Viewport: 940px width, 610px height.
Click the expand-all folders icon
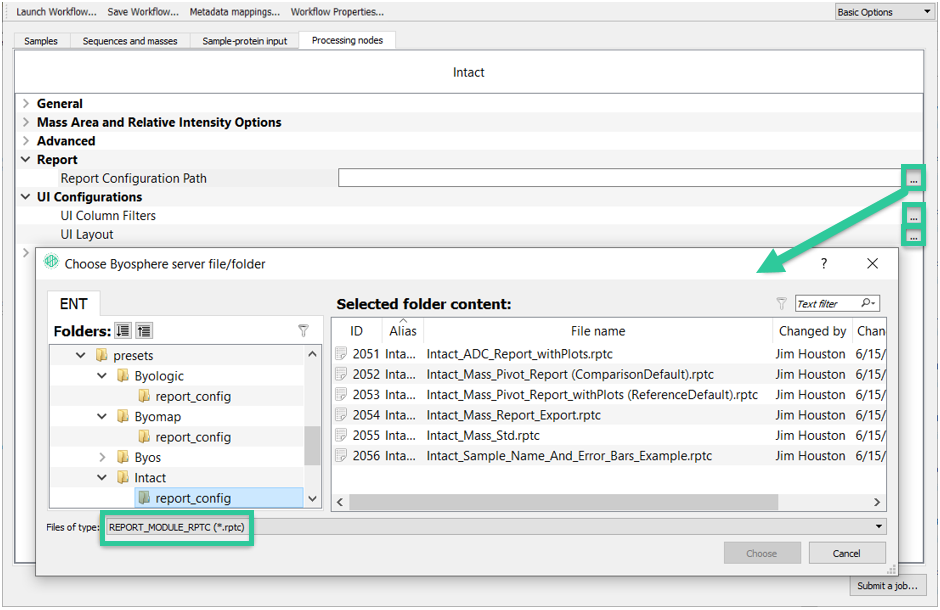pos(123,331)
